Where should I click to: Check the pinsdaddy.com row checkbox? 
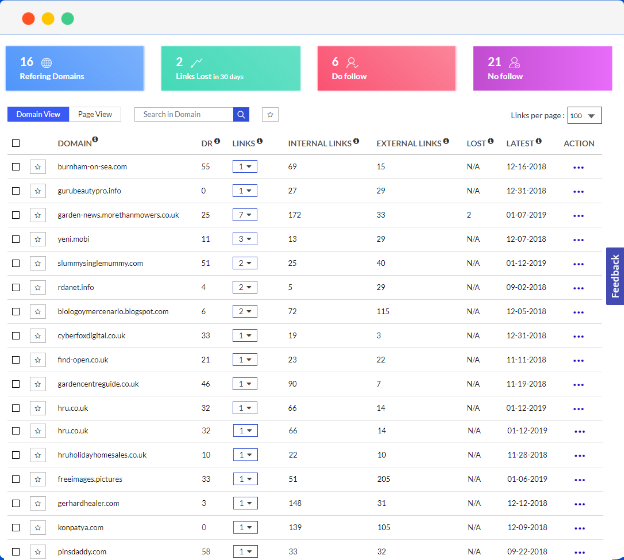(x=16, y=552)
